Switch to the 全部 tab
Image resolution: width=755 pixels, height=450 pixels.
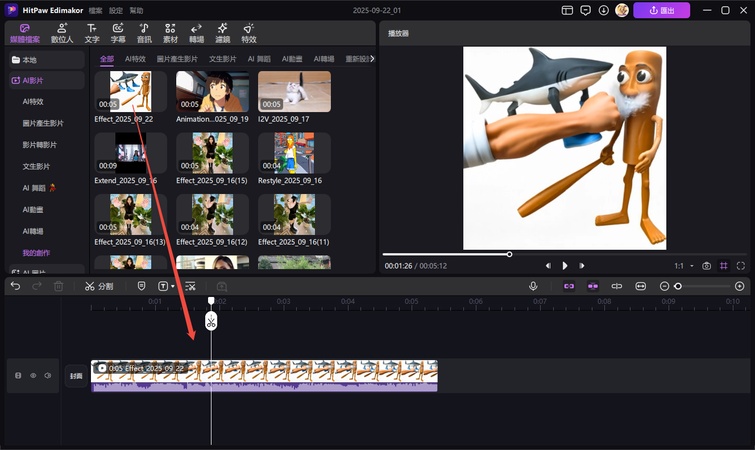107,59
